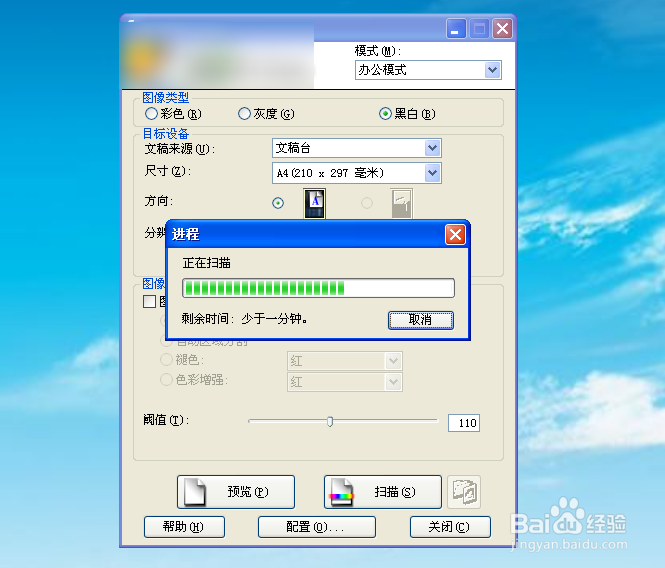Viewport: 665px width, 568px height.
Task: Click the 扫描 scan button
Action: pyautogui.click(x=383, y=492)
